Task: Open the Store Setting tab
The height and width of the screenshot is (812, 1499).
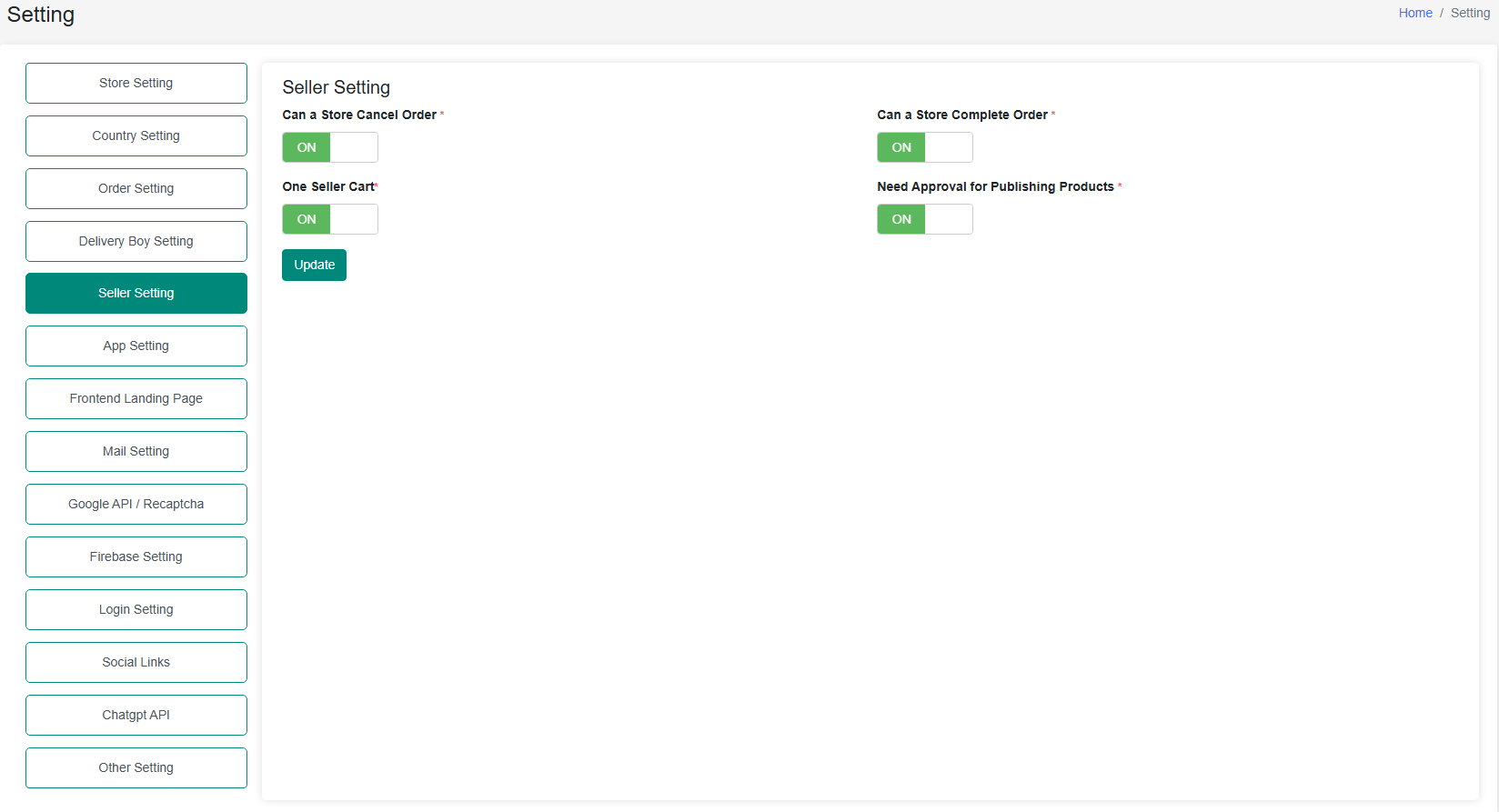Action: pos(136,83)
